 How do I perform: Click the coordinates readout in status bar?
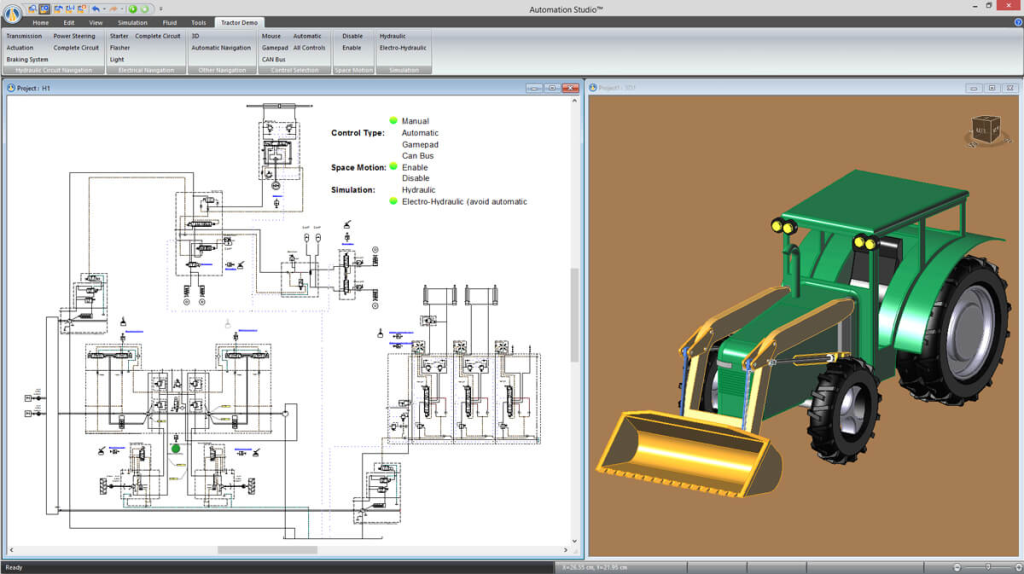[x=594, y=567]
